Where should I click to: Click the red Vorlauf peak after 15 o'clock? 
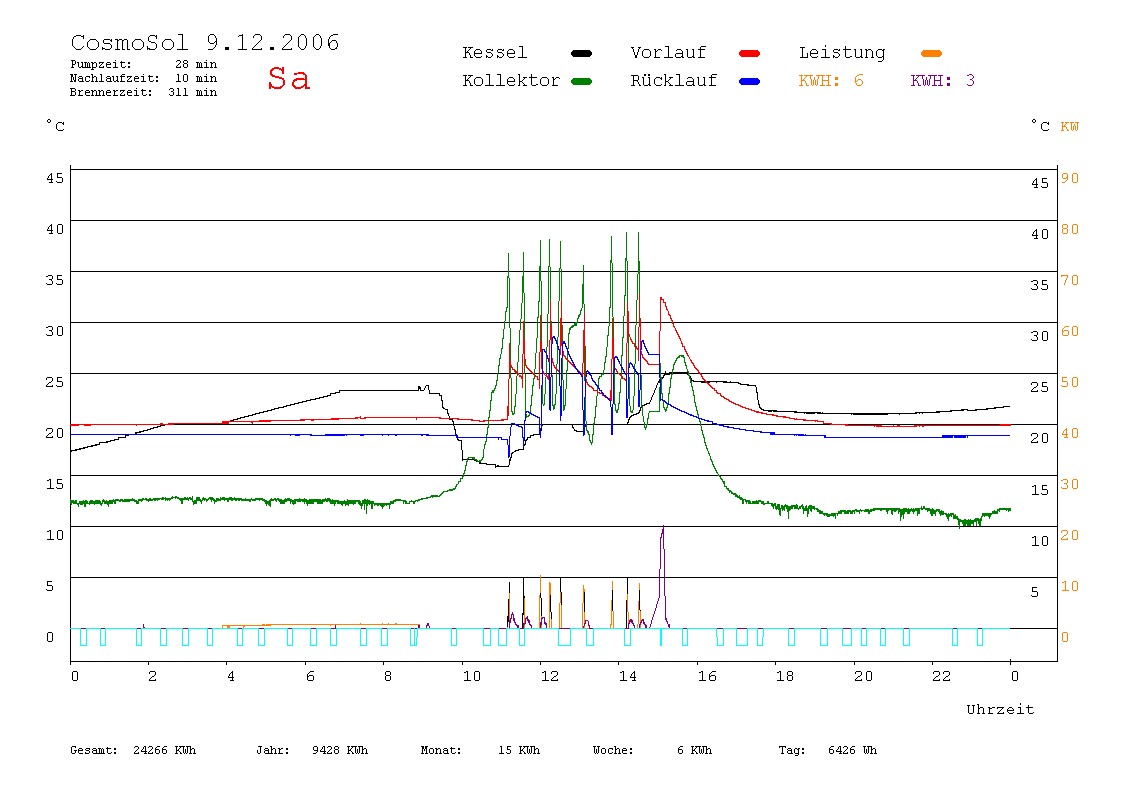point(661,299)
